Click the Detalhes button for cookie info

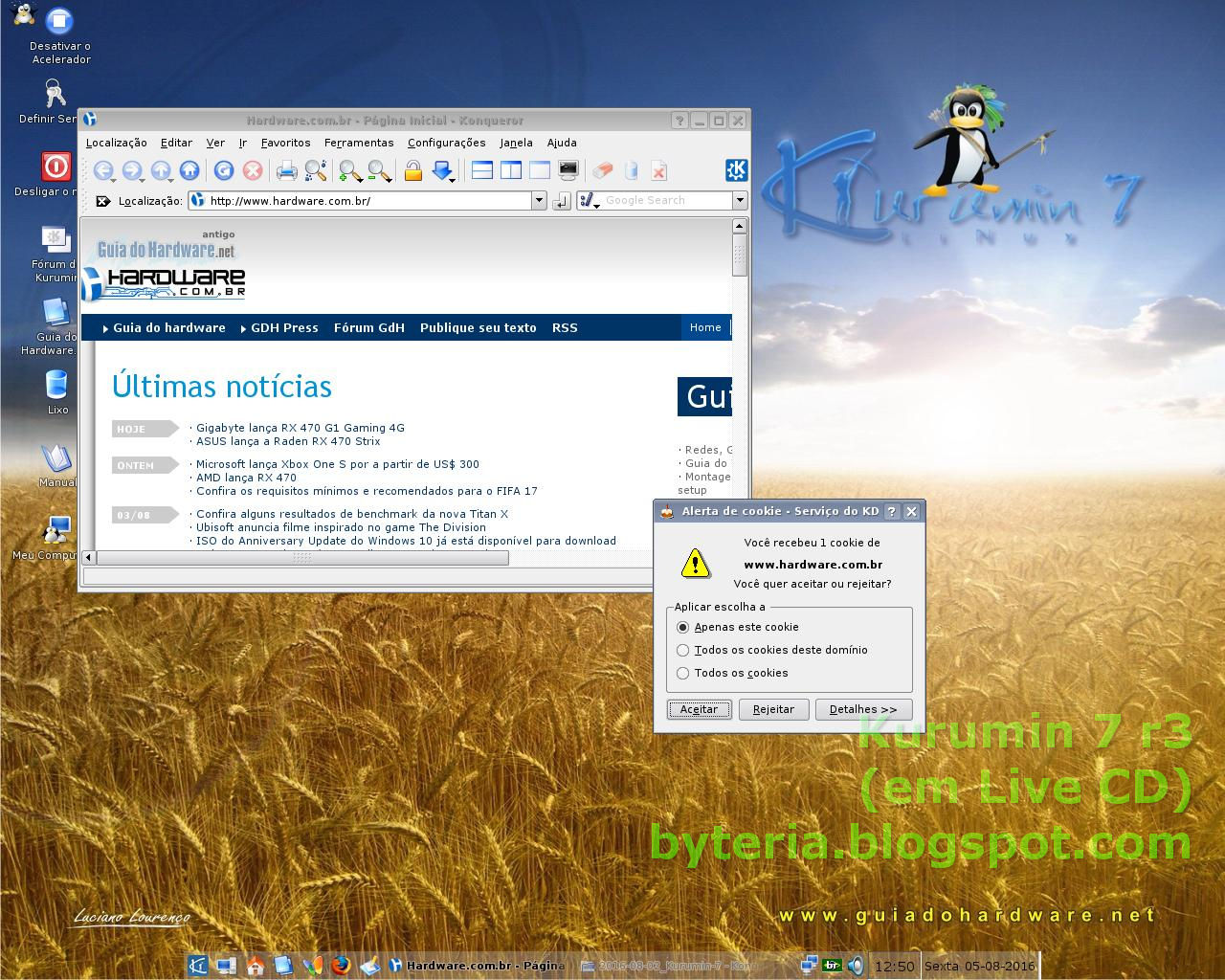pyautogui.click(x=862, y=709)
